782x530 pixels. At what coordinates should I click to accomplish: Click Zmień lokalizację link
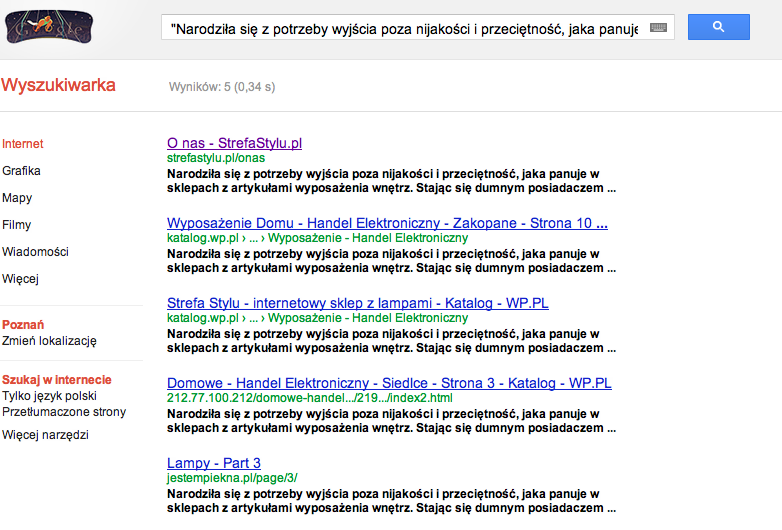(x=49, y=341)
